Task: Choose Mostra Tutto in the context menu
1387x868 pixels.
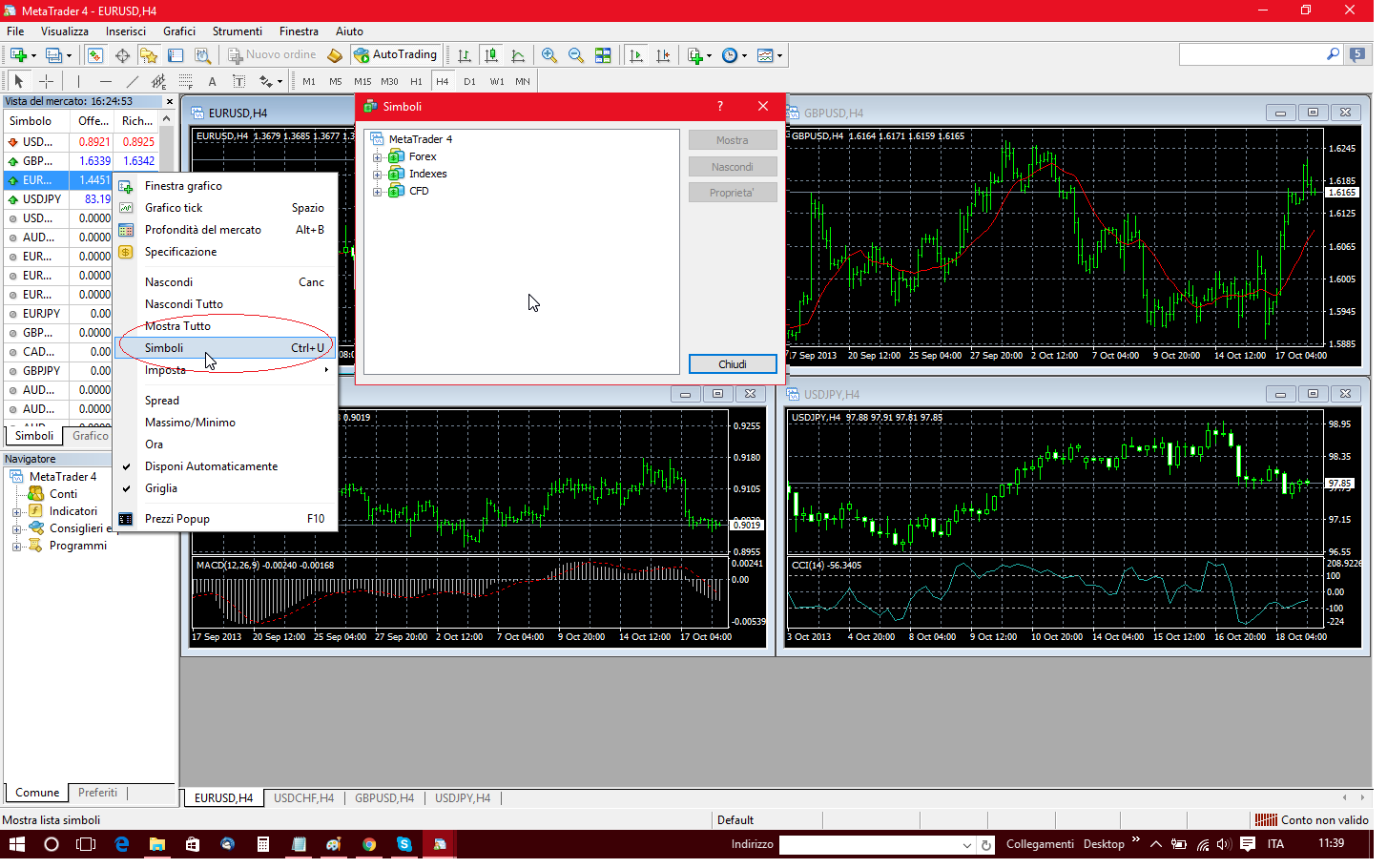Action: point(225,326)
